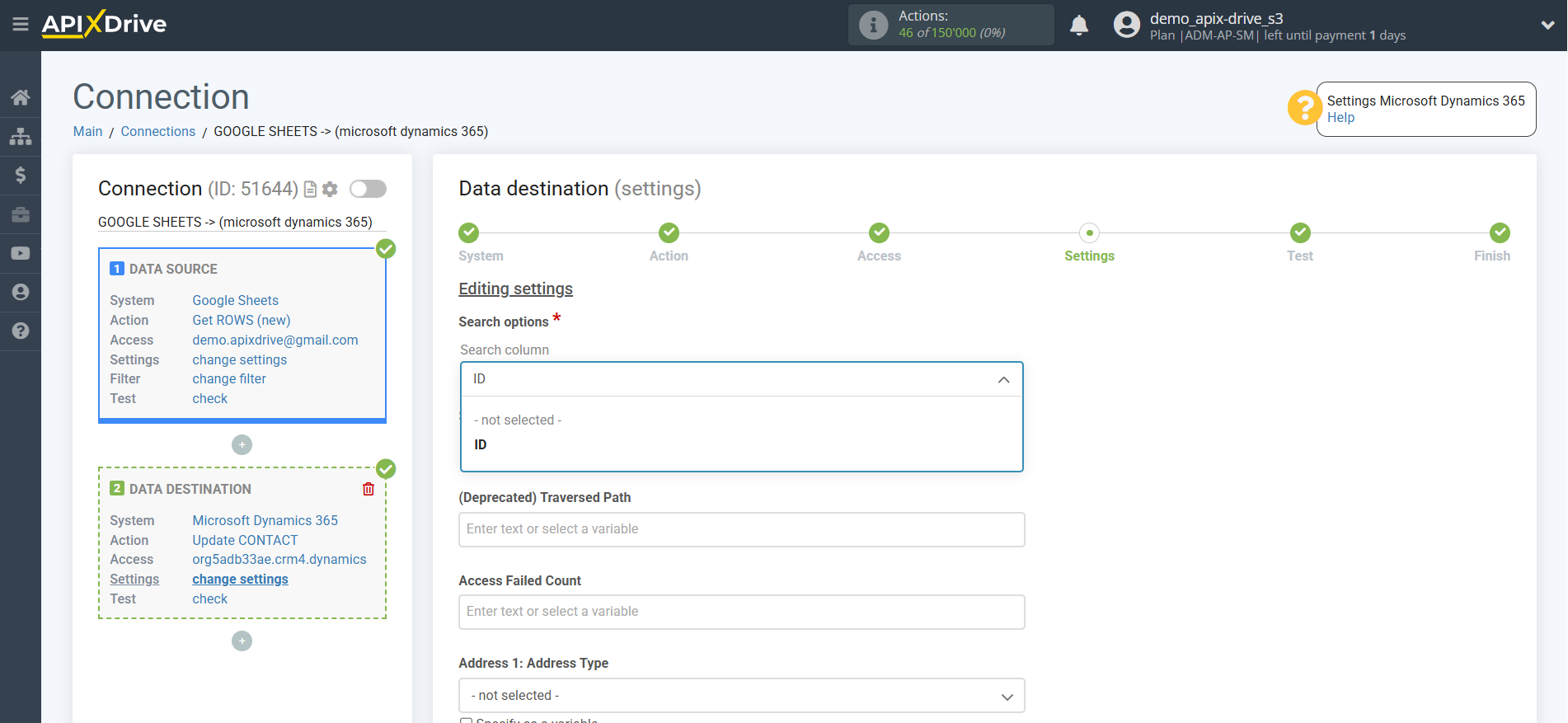The height and width of the screenshot is (723, 1568).
Task: Open Address 1: Address Type dropdown
Action: click(742, 696)
